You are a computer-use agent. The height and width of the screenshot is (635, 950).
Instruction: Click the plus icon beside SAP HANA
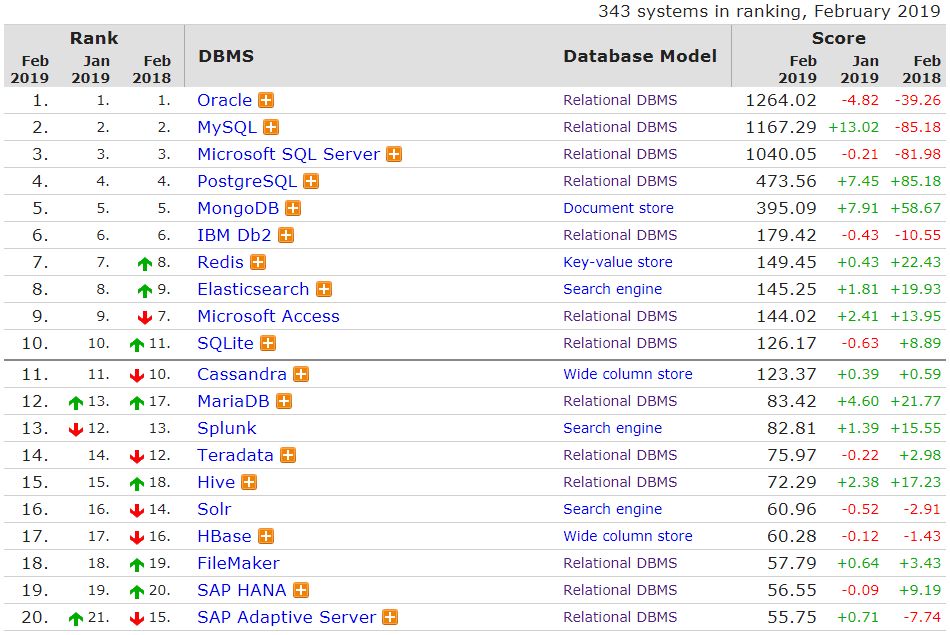[300, 590]
